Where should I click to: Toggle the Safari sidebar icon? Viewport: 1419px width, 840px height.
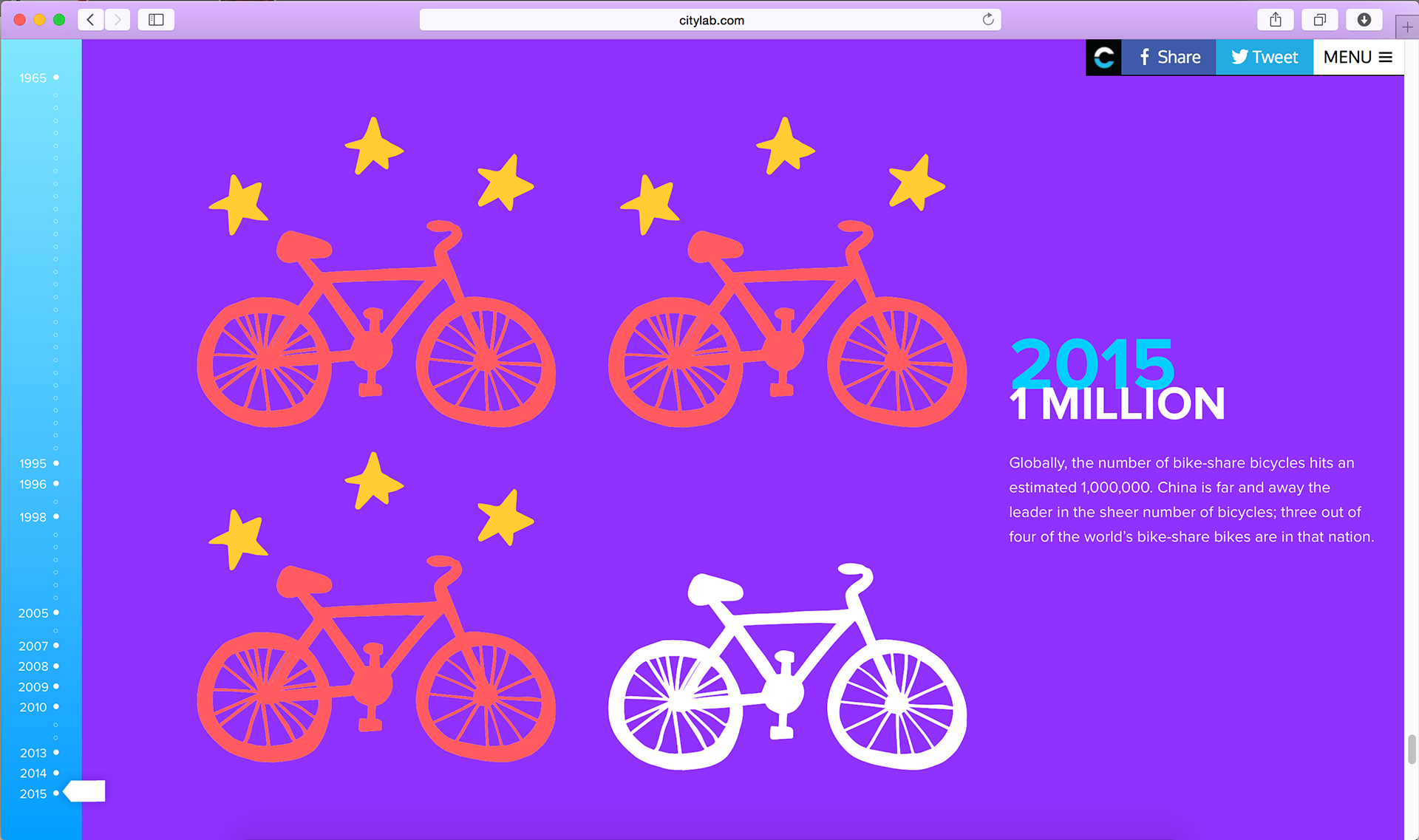(156, 20)
